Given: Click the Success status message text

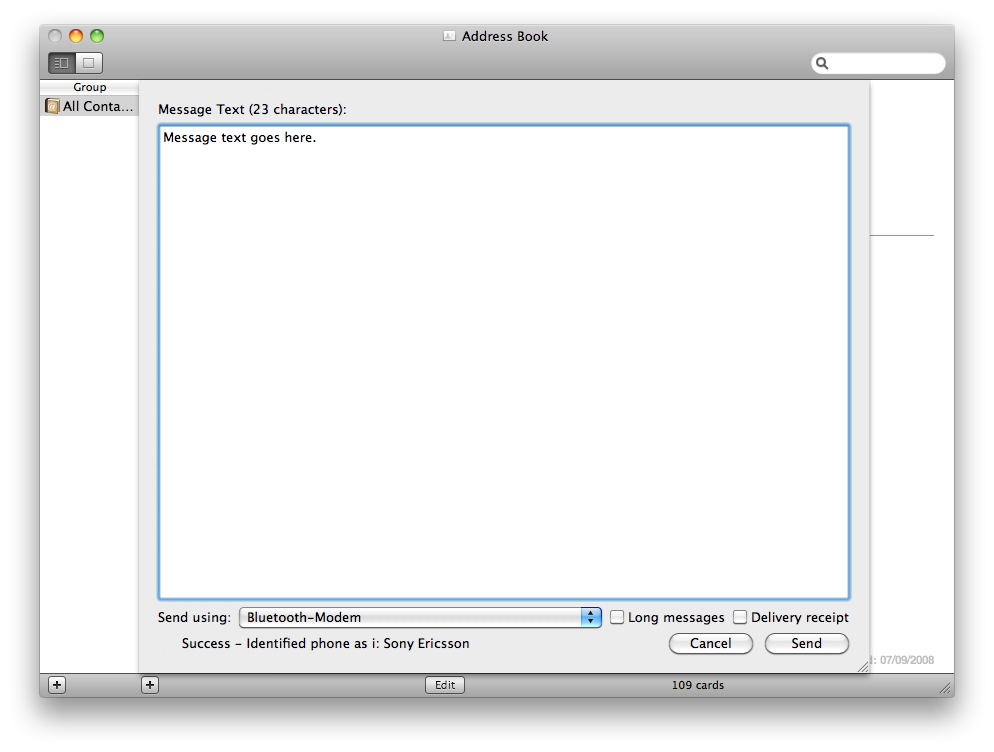Looking at the screenshot, I should click(x=326, y=644).
